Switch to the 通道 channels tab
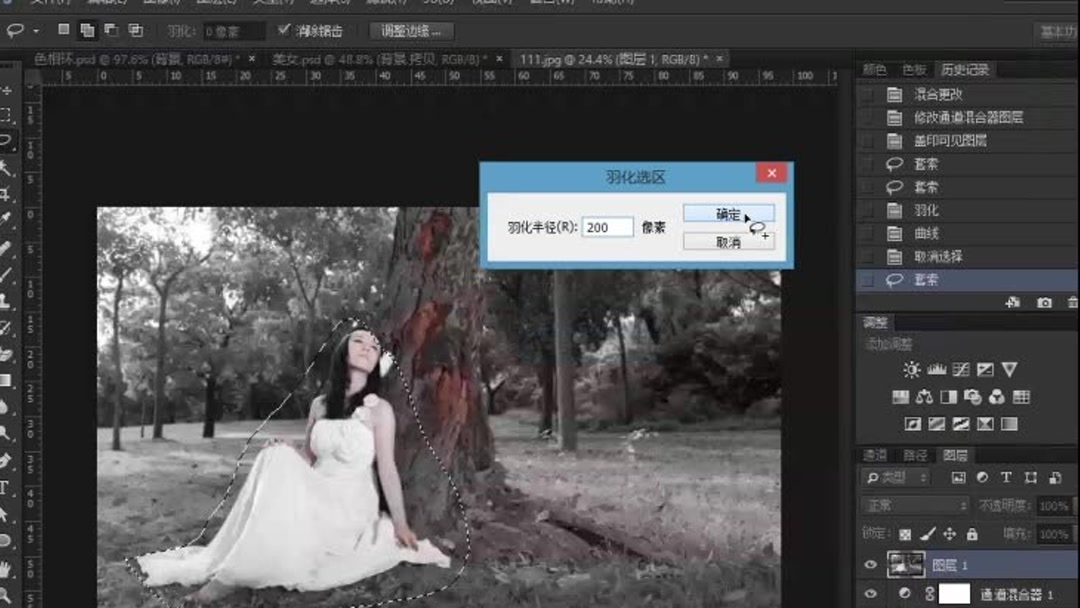This screenshot has height=608, width=1080. coord(874,455)
